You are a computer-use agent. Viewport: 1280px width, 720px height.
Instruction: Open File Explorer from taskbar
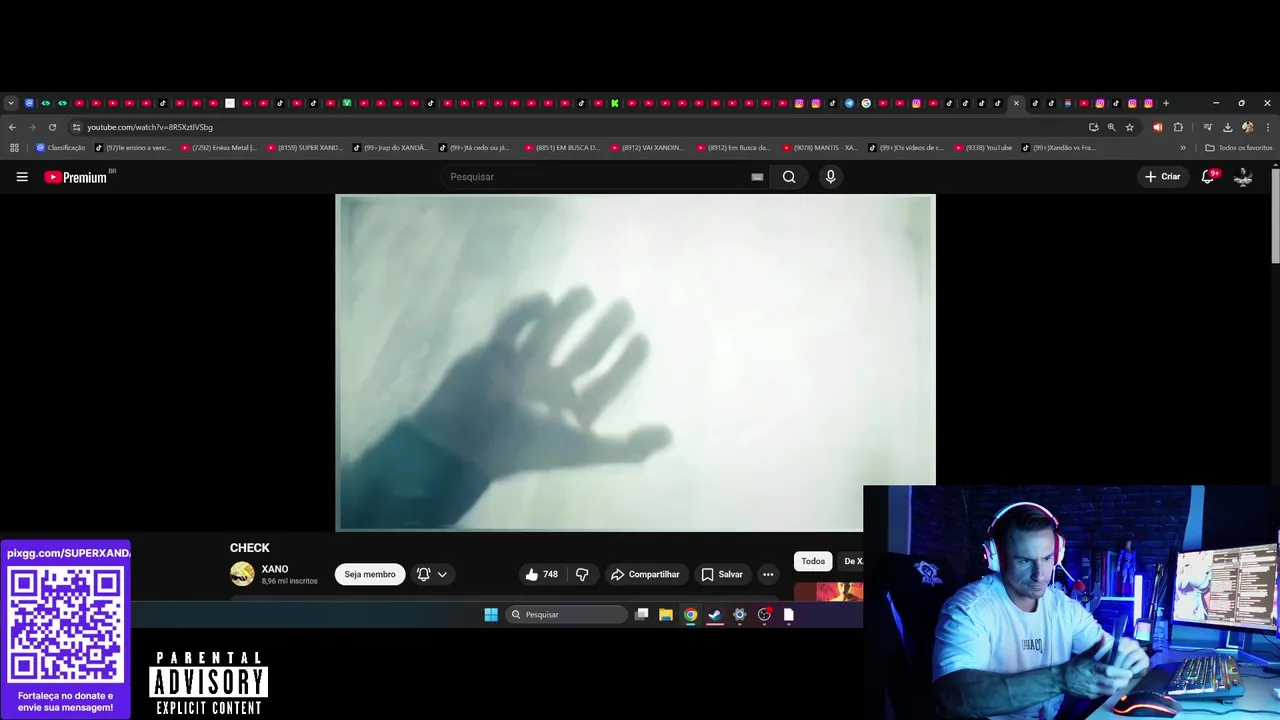(x=666, y=615)
